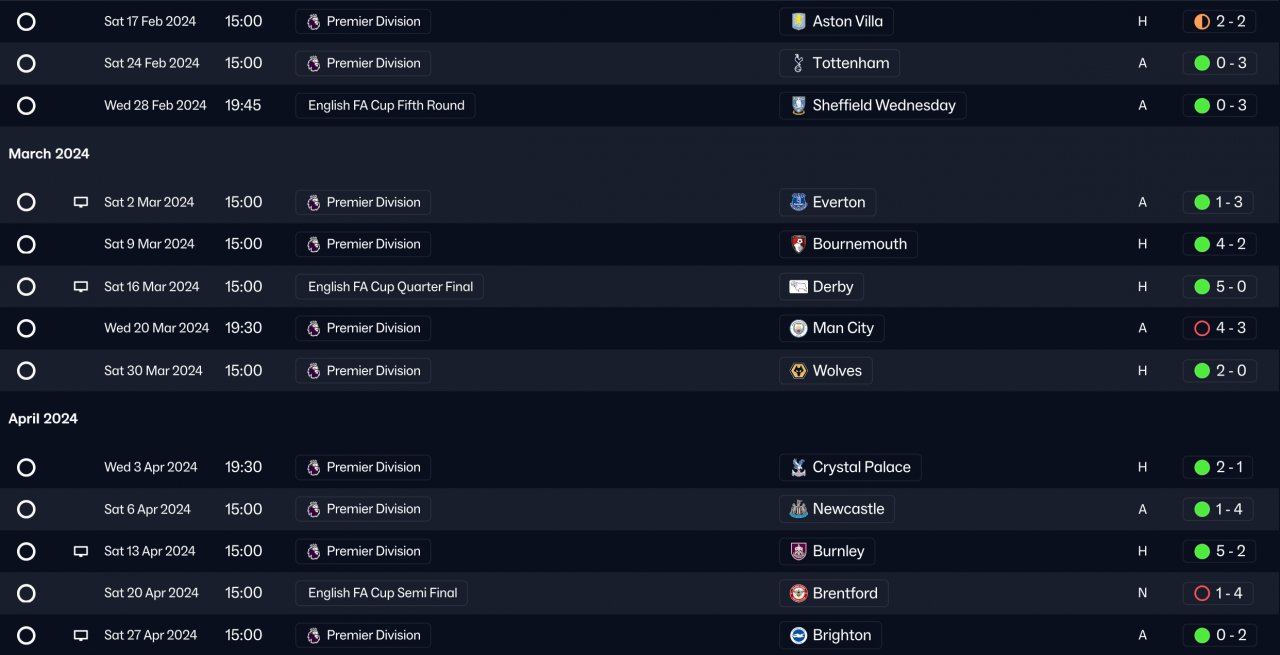
Task: Open the English FA Cup Quarter Final competition
Action: click(390, 287)
